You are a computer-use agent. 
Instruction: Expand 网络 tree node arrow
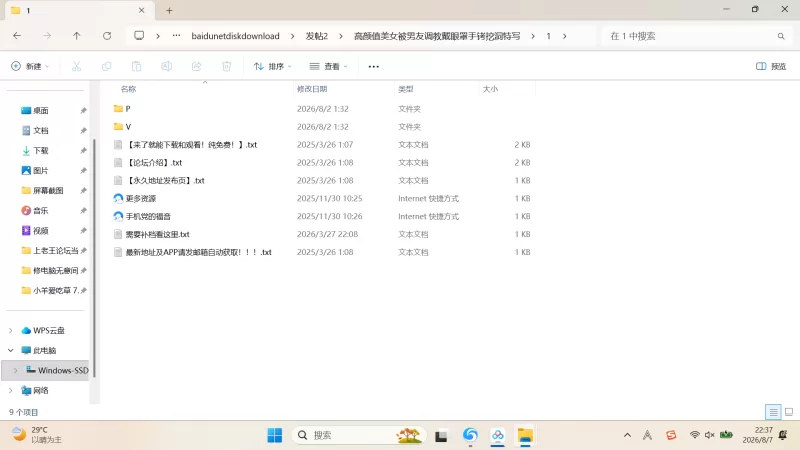point(11,390)
